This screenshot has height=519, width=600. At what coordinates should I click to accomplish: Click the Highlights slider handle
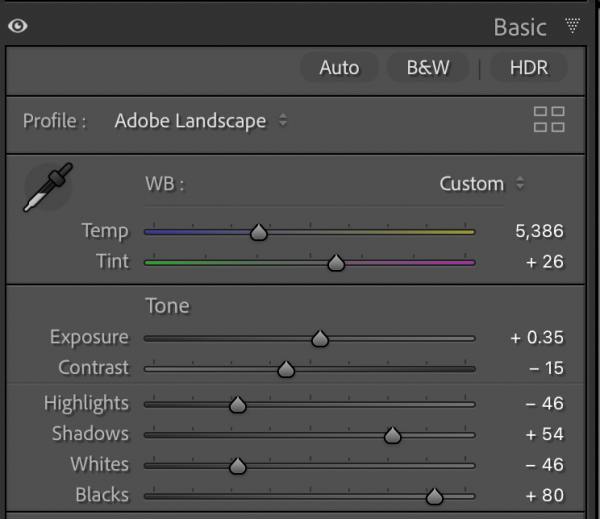pos(238,404)
